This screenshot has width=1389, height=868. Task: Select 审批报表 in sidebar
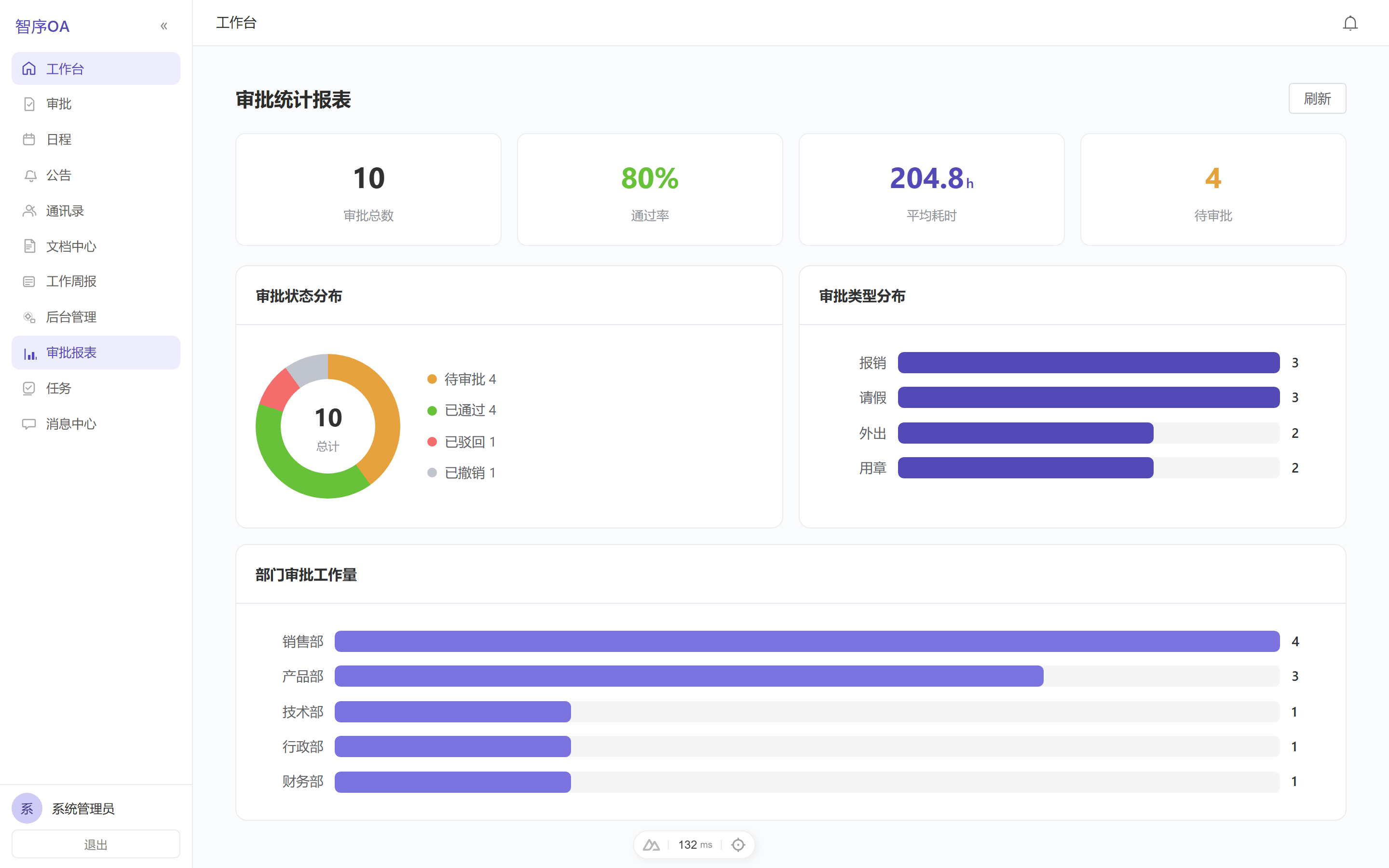point(96,353)
